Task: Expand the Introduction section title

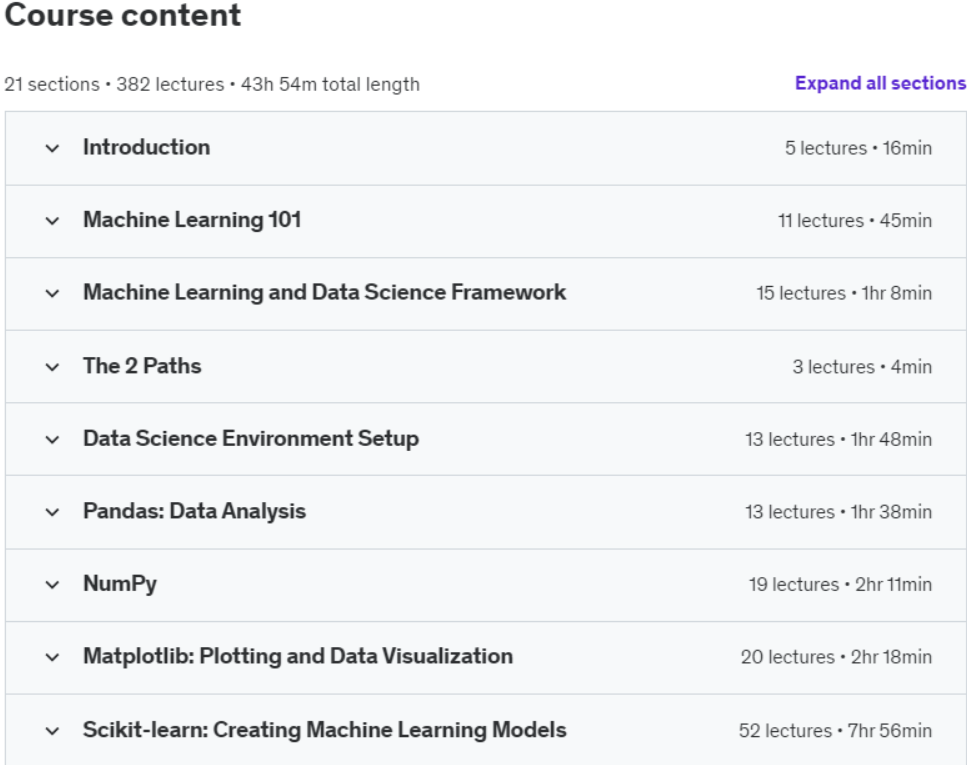Action: pos(146,148)
